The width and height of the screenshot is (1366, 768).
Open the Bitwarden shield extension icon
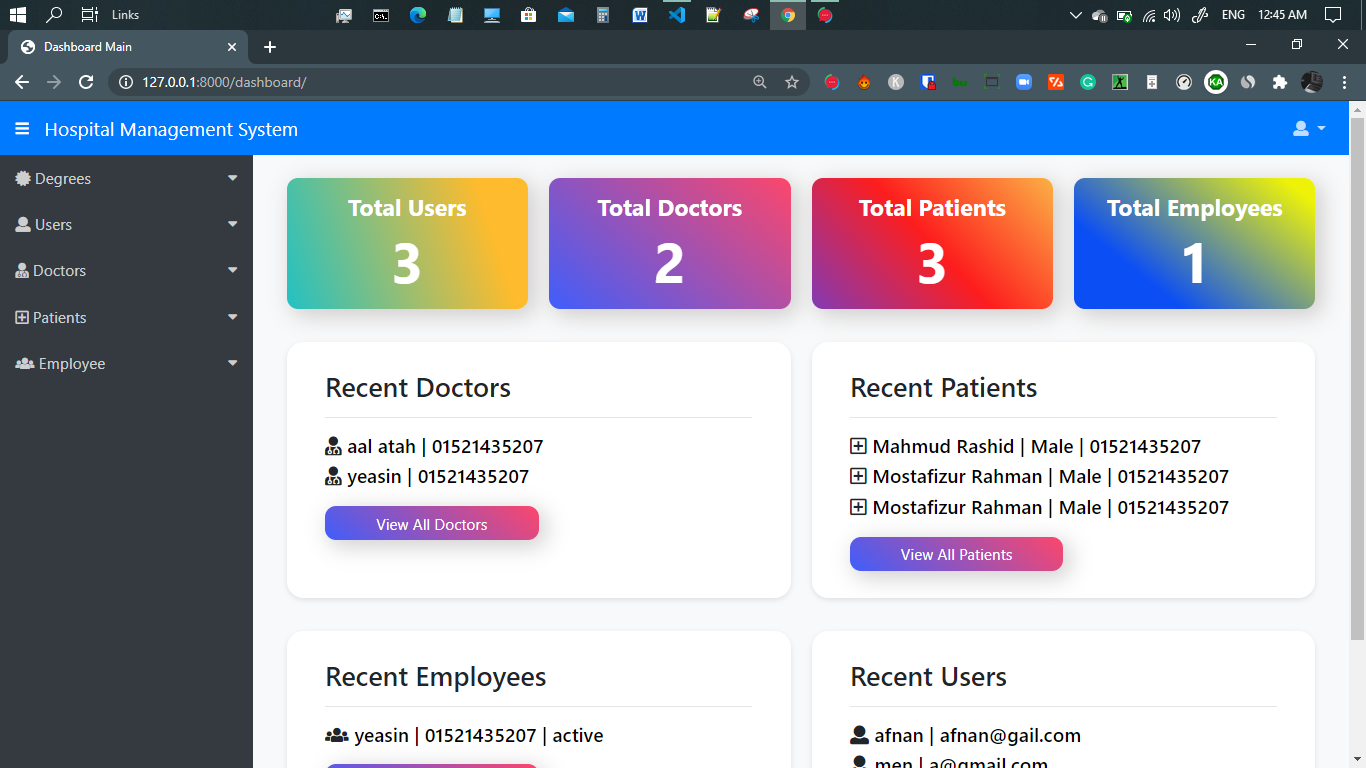928,82
